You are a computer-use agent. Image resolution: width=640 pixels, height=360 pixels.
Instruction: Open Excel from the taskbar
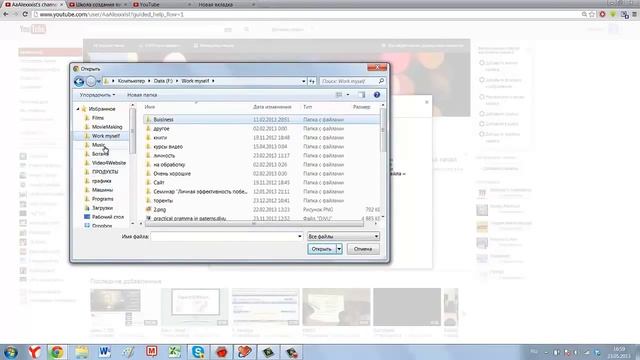click(x=175, y=352)
